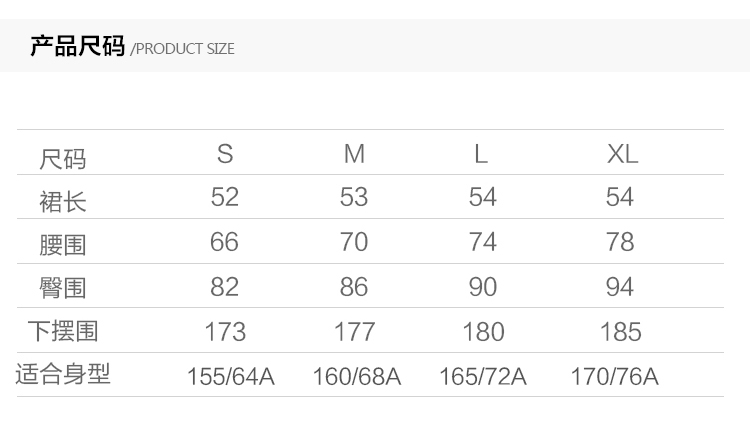Click the 臀围 row label

(x=63, y=288)
